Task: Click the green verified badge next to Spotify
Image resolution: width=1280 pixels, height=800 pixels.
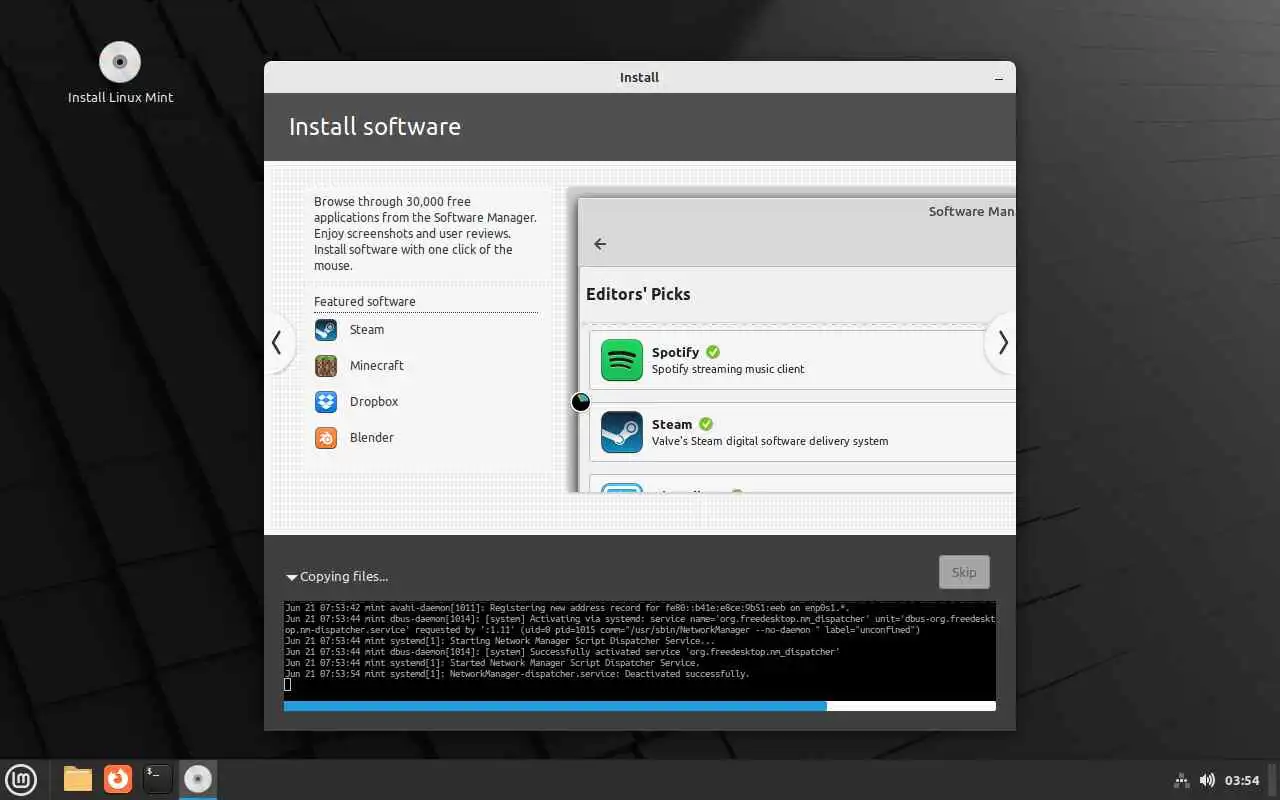Action: (x=713, y=352)
